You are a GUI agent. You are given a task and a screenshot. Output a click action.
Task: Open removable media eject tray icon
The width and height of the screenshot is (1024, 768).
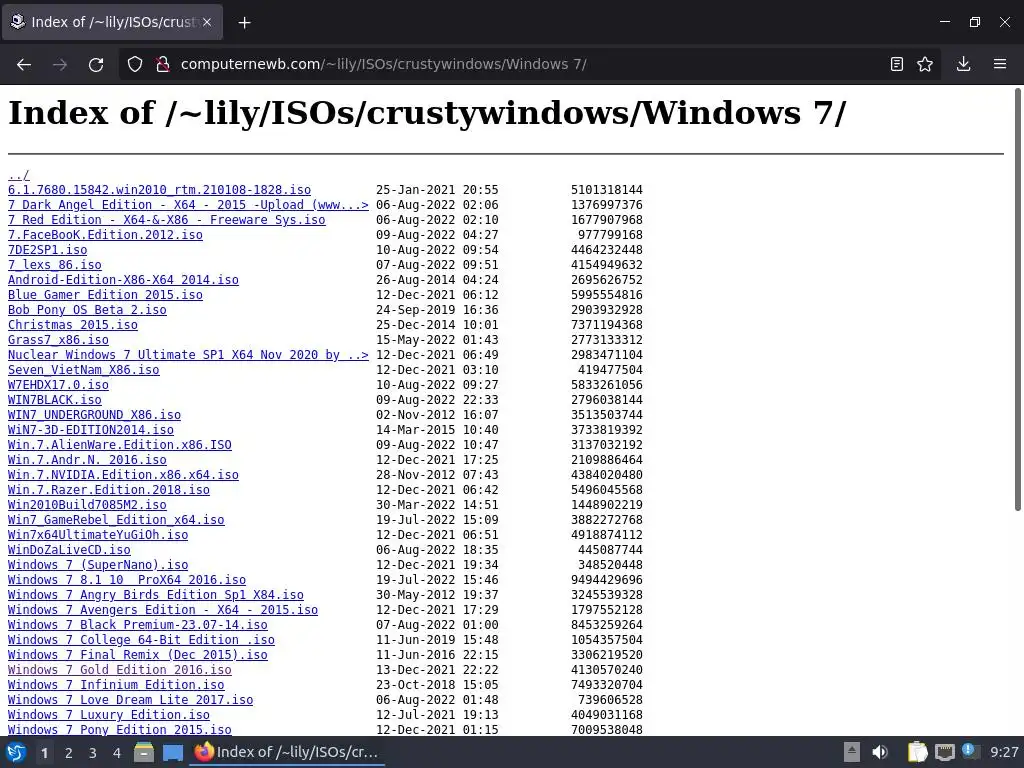pos(852,752)
